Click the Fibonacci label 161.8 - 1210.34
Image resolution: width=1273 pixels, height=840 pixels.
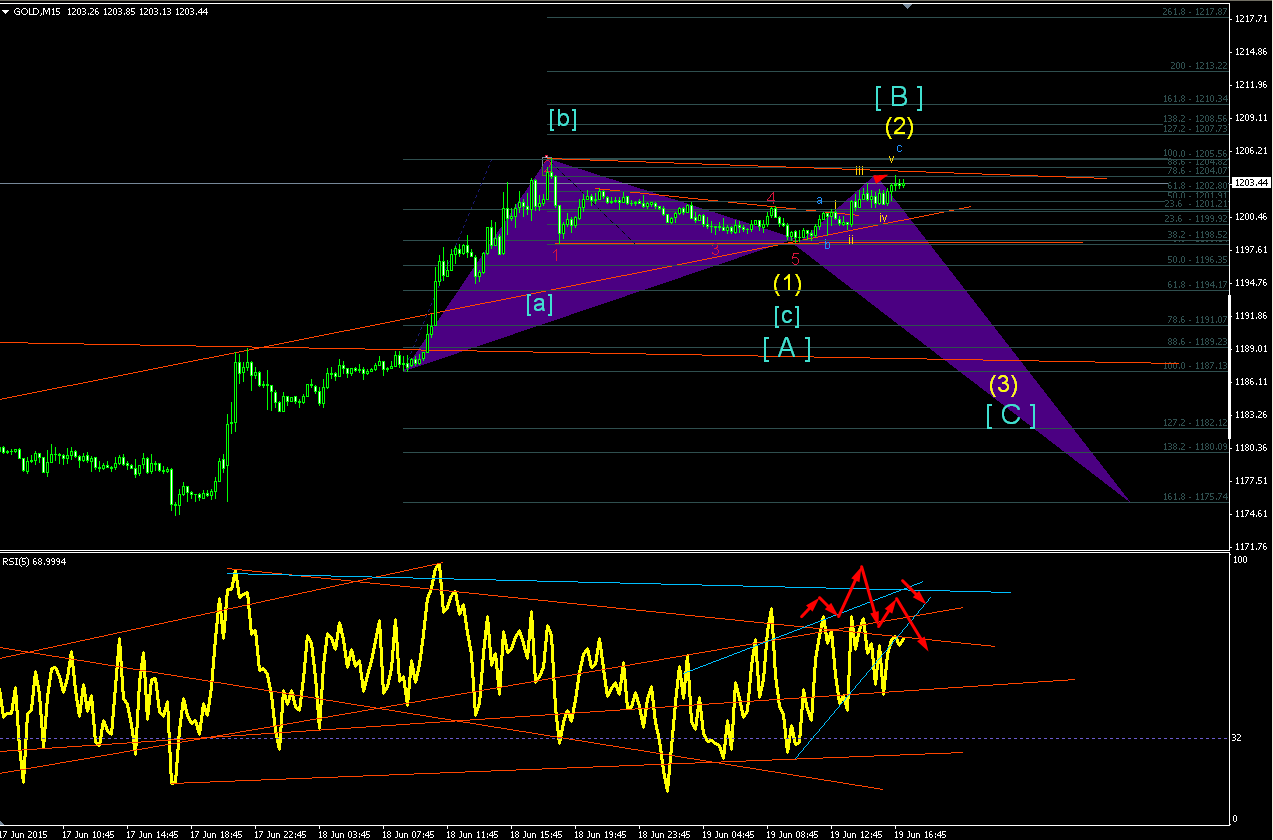[1194, 99]
